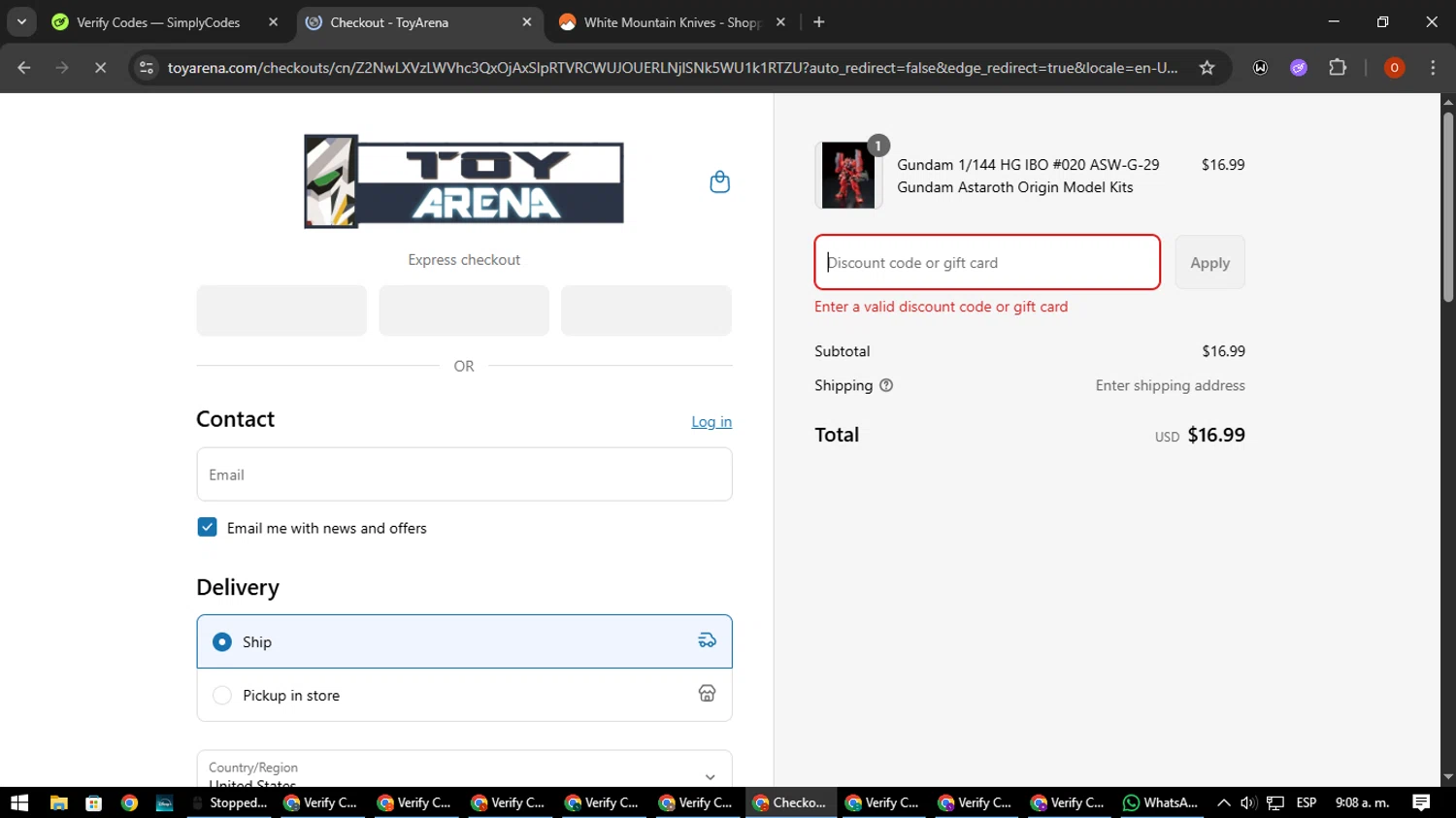Click the middle express checkout placeholder button
Screen dimensions: 1456x818
464,311
